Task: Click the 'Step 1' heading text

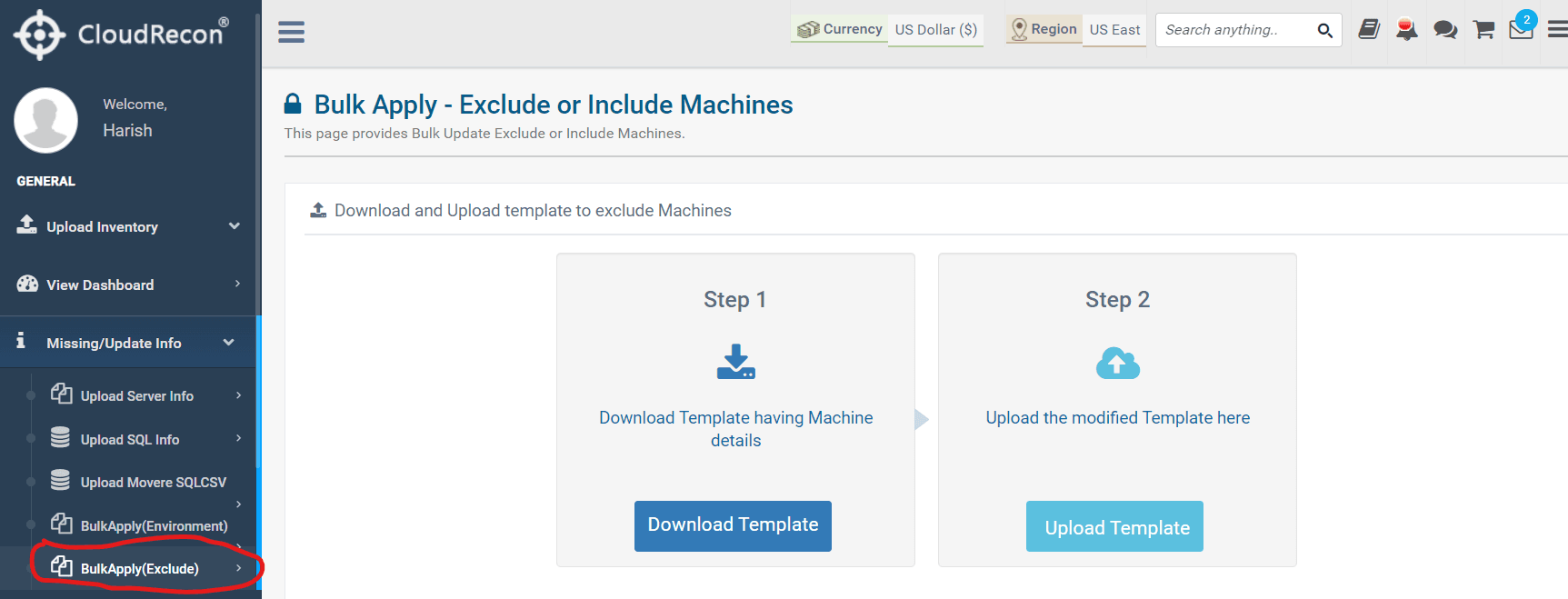Action: pyautogui.click(x=735, y=300)
